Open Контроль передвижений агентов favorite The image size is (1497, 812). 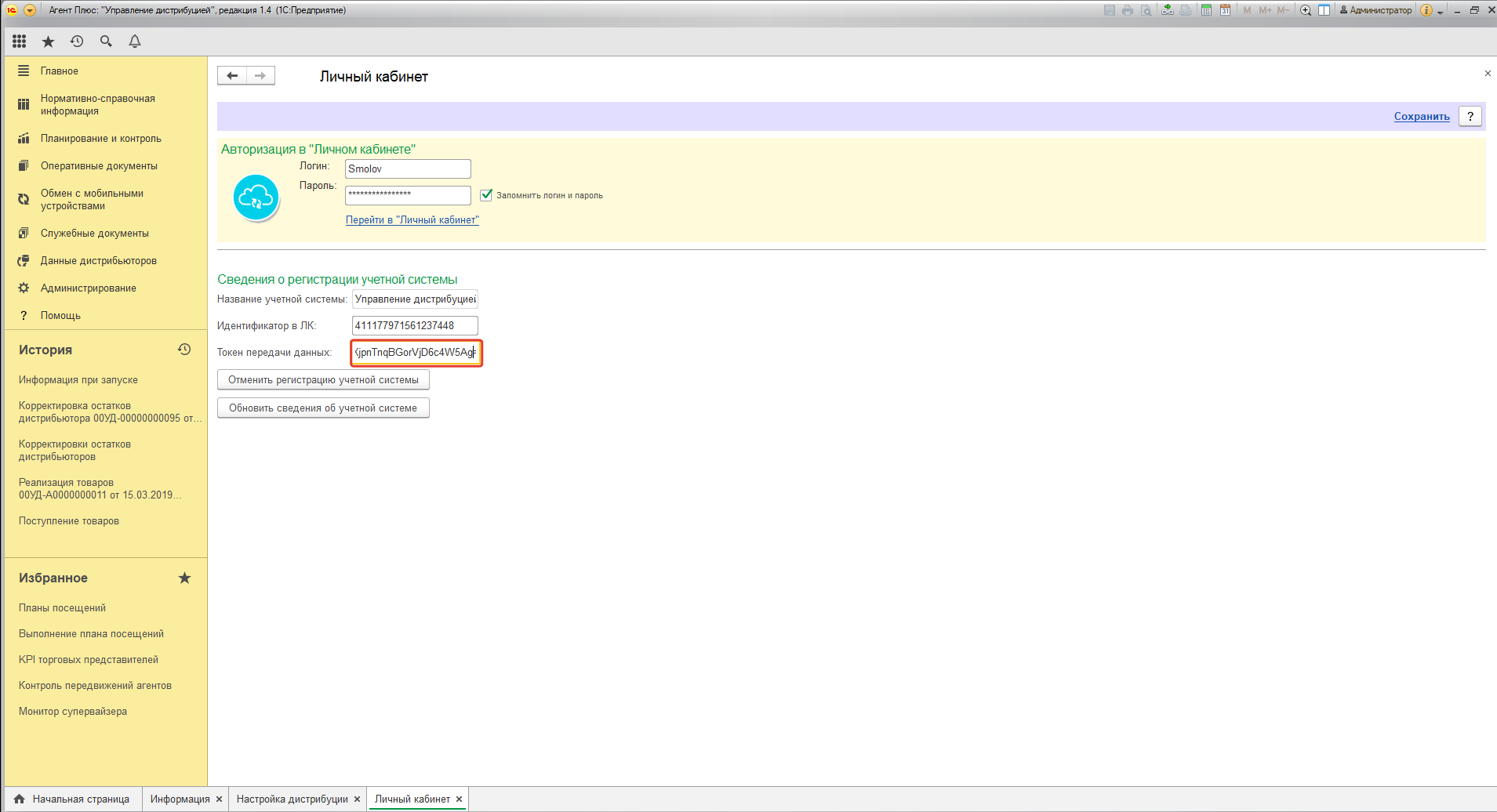click(95, 685)
